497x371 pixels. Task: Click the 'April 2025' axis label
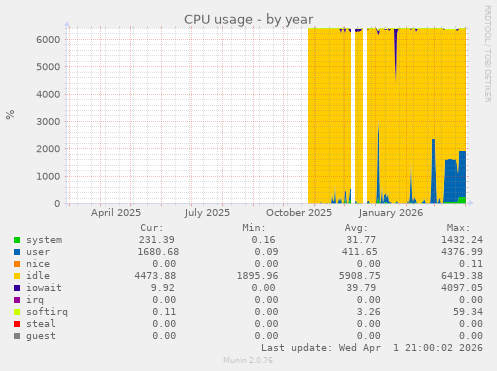coord(116,213)
